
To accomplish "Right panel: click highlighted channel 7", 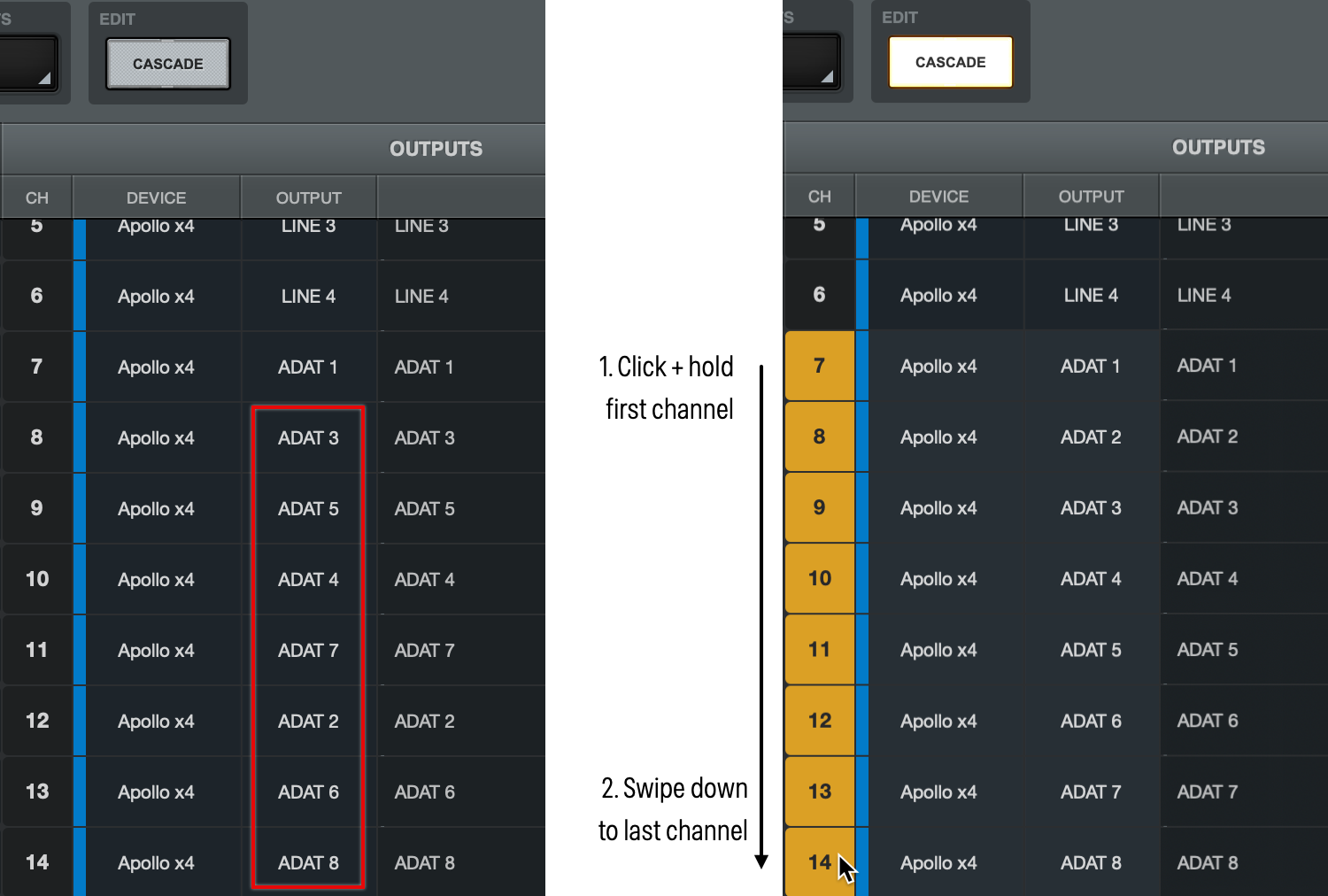I will [x=820, y=366].
